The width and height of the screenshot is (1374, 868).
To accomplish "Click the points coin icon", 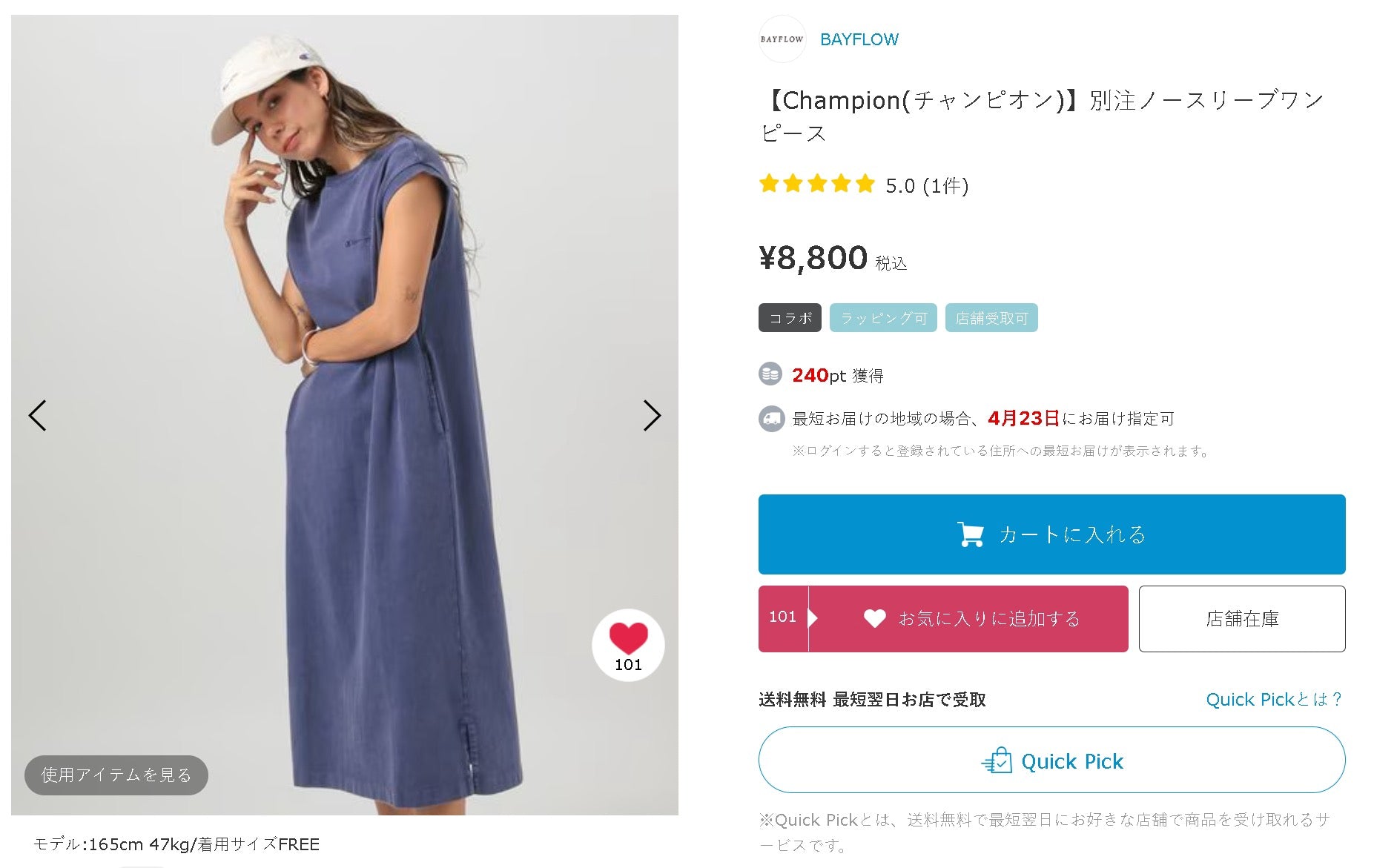I will point(770,374).
